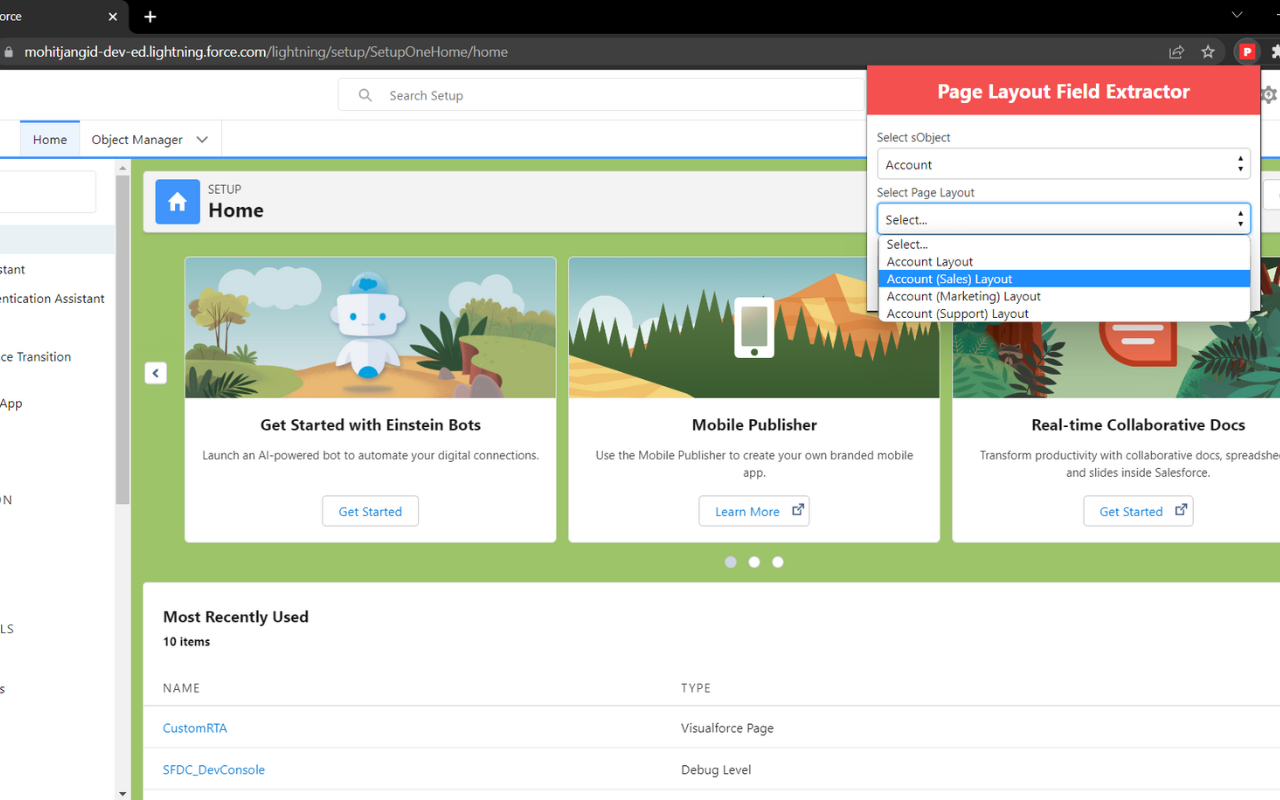Viewport: 1280px width, 800px height.
Task: Click Get Started for Real-time Collaborative Docs
Action: coord(1138,511)
